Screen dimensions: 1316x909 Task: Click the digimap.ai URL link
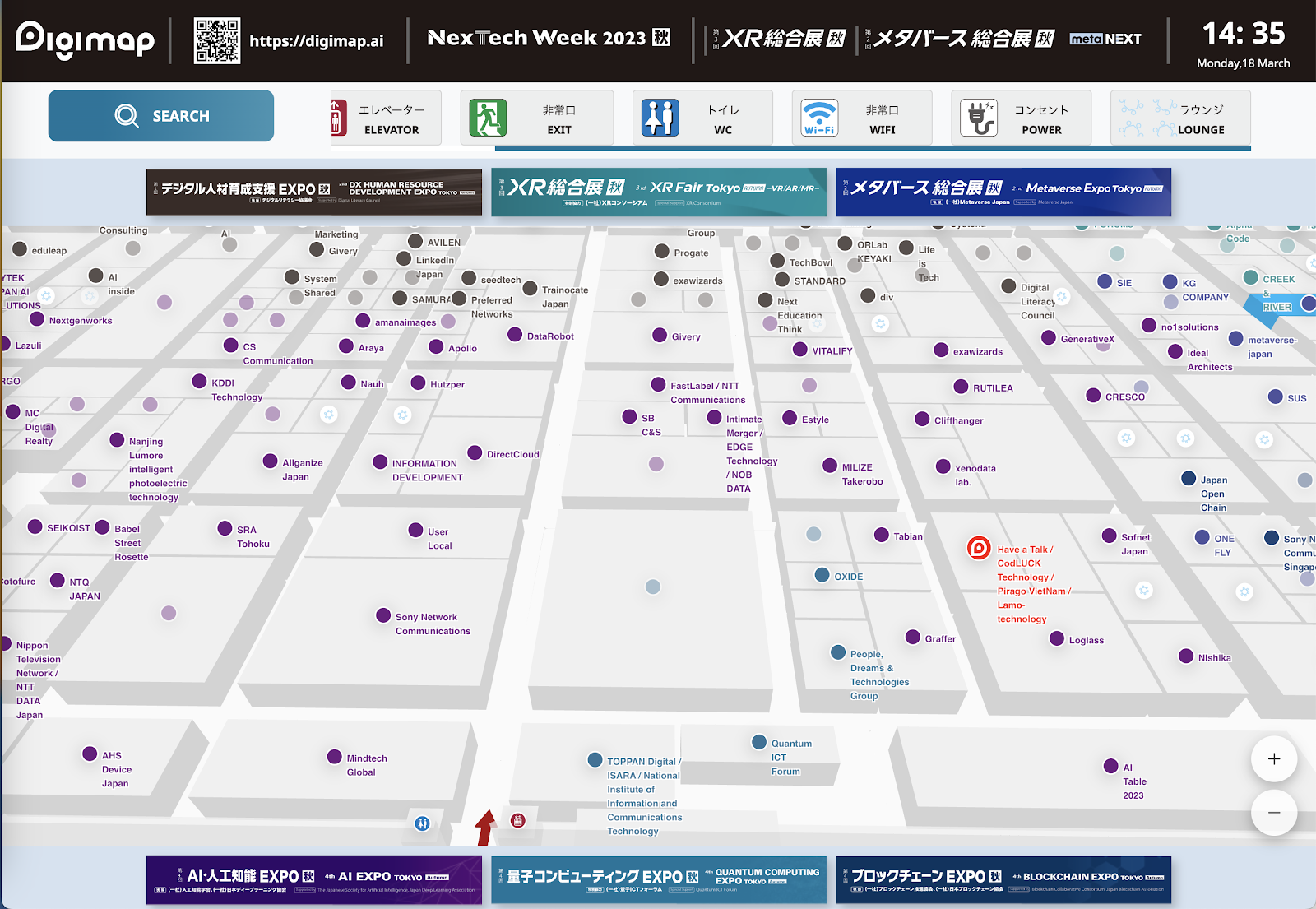(316, 41)
